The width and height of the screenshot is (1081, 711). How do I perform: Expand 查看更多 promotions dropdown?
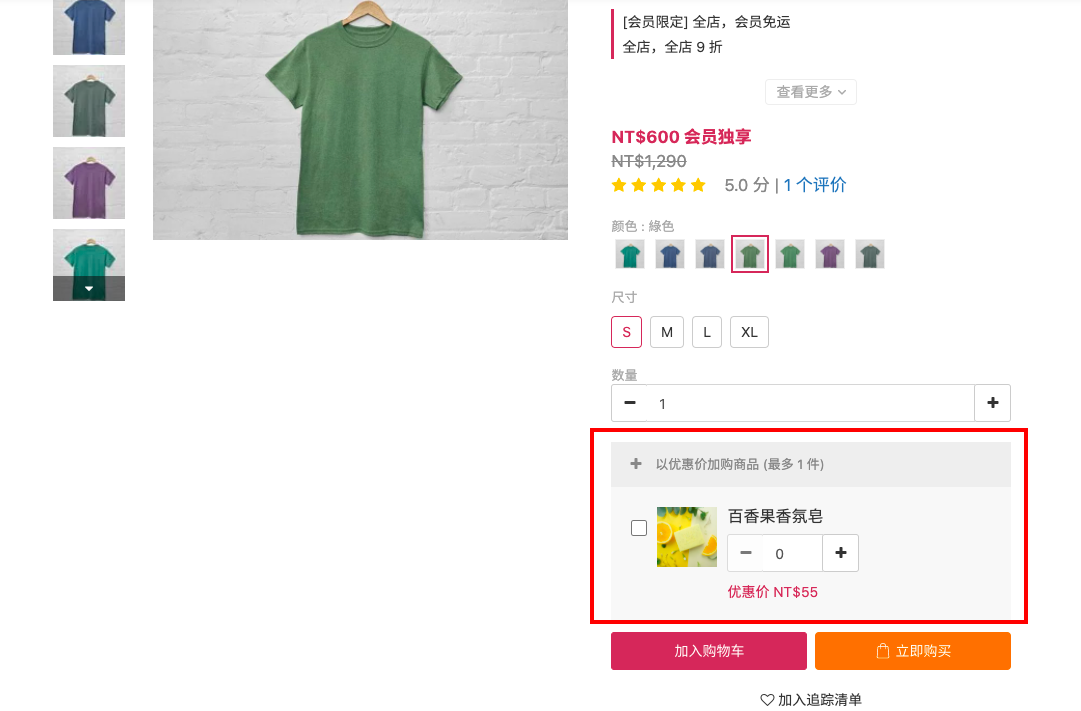coord(811,92)
